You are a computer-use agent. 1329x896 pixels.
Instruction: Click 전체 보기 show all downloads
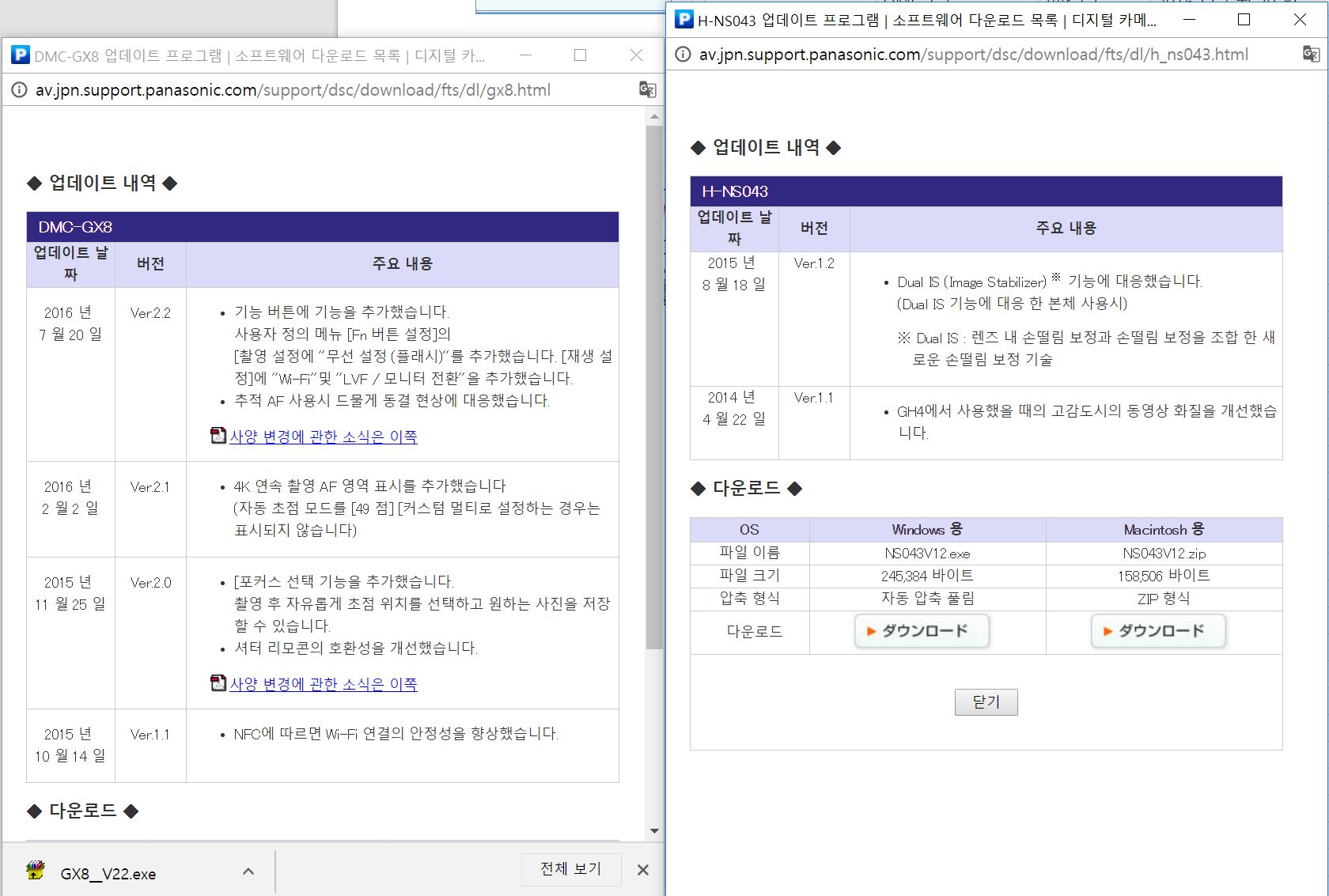pos(570,869)
